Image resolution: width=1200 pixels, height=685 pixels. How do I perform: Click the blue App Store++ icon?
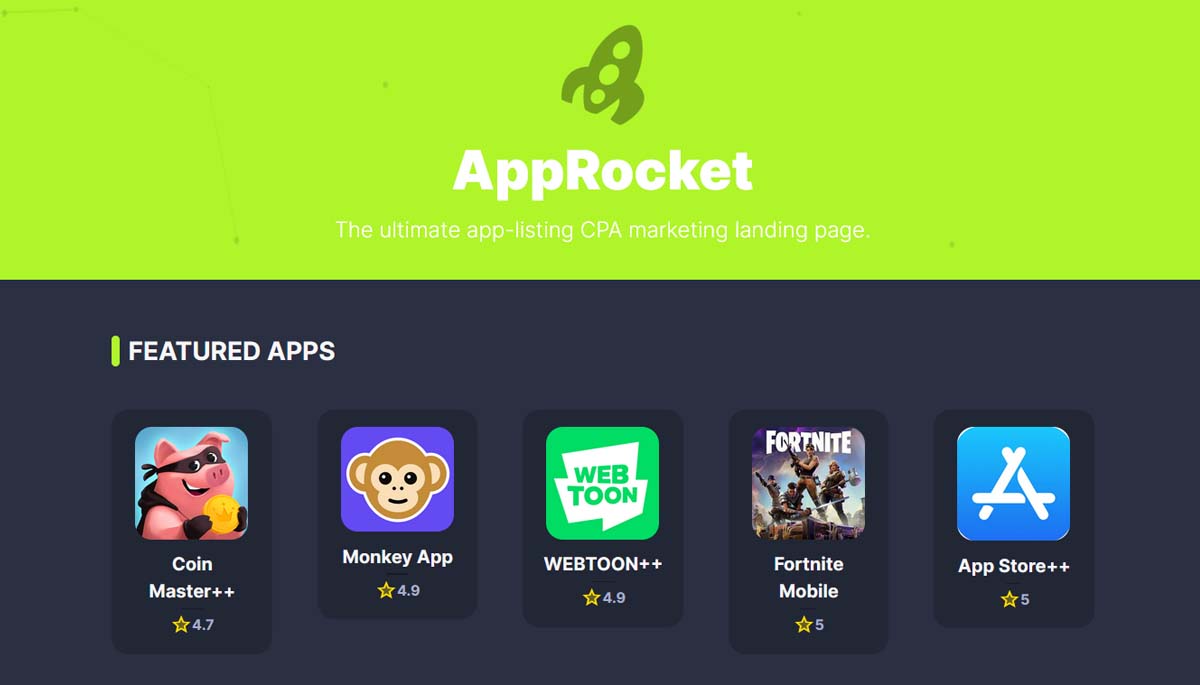[x=1013, y=484]
